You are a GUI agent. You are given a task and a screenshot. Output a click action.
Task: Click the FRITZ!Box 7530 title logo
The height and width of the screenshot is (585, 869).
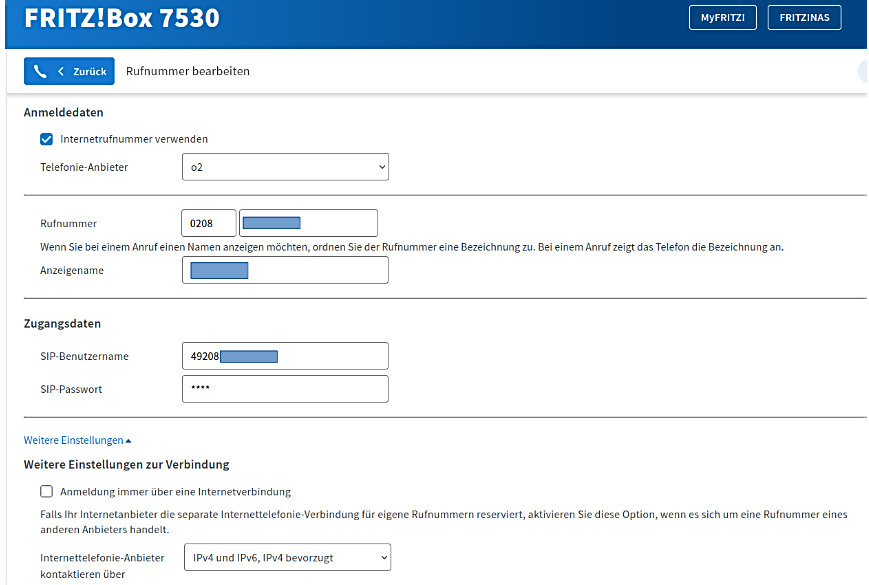click(x=122, y=18)
